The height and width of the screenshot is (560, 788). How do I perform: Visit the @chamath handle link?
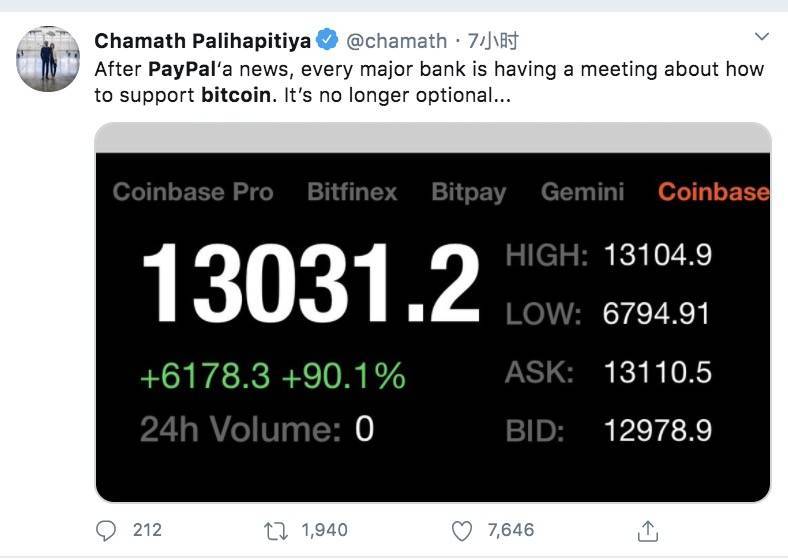(x=397, y=41)
